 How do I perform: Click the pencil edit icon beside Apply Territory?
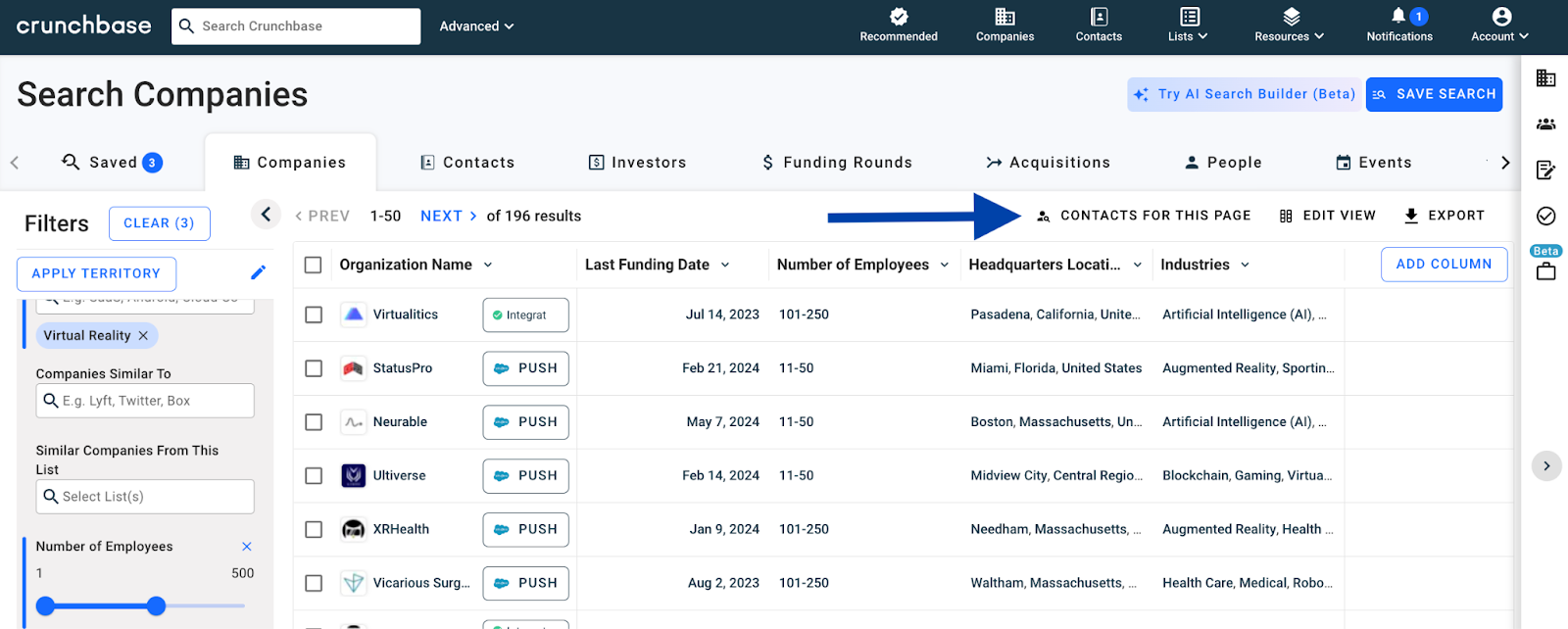click(258, 272)
